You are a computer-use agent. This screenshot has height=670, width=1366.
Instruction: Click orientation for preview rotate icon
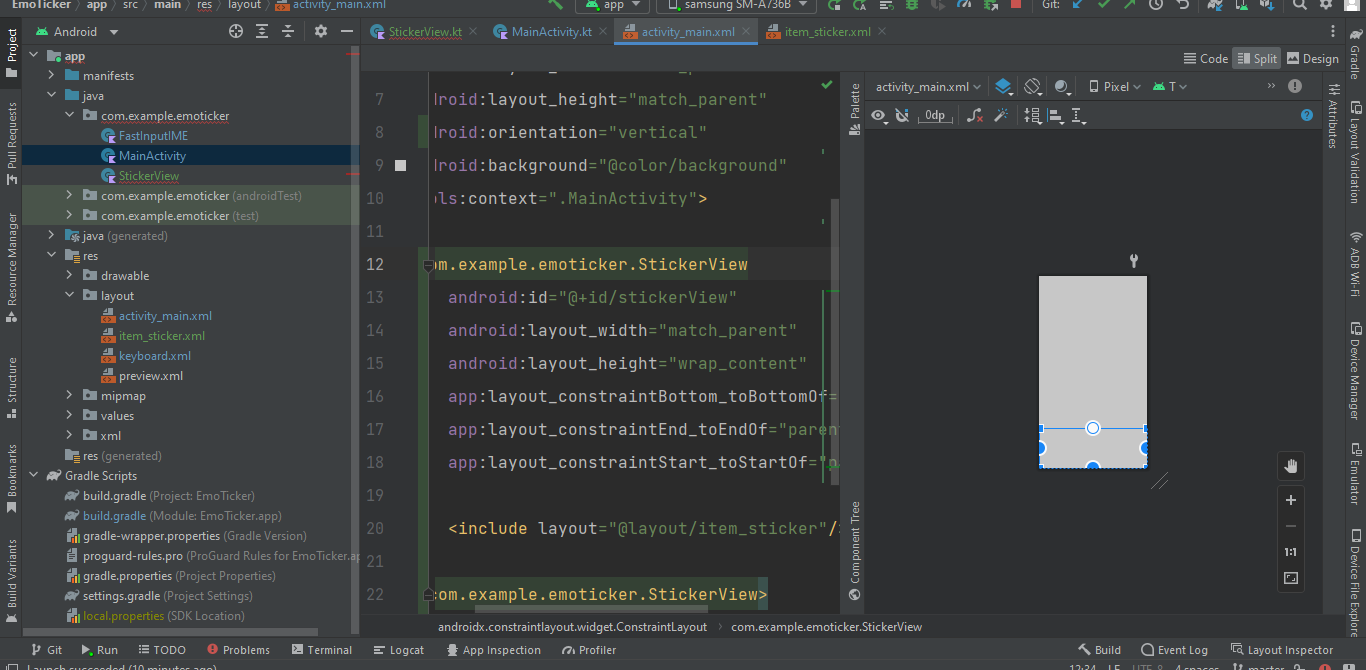(x=1033, y=87)
